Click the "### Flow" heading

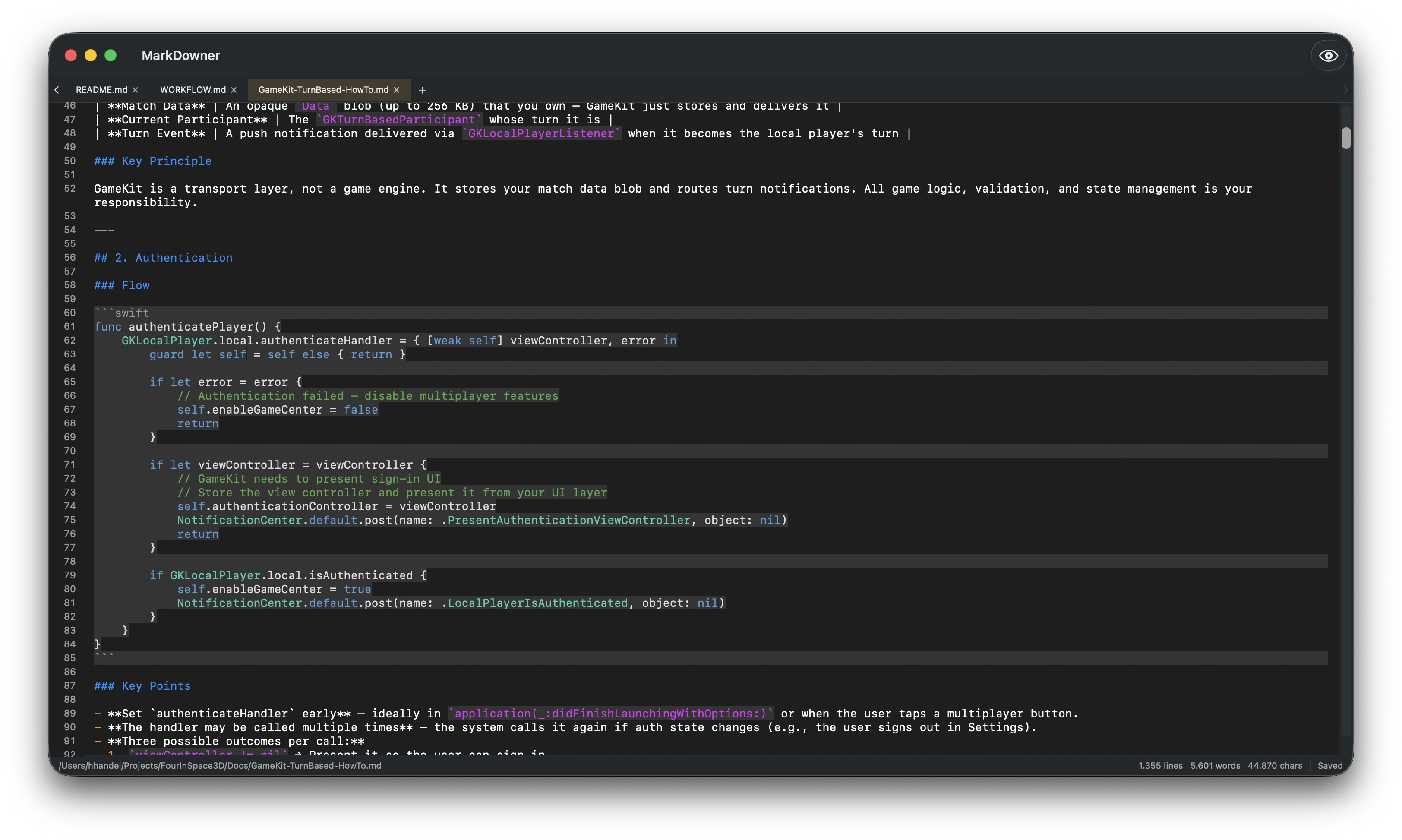122,285
